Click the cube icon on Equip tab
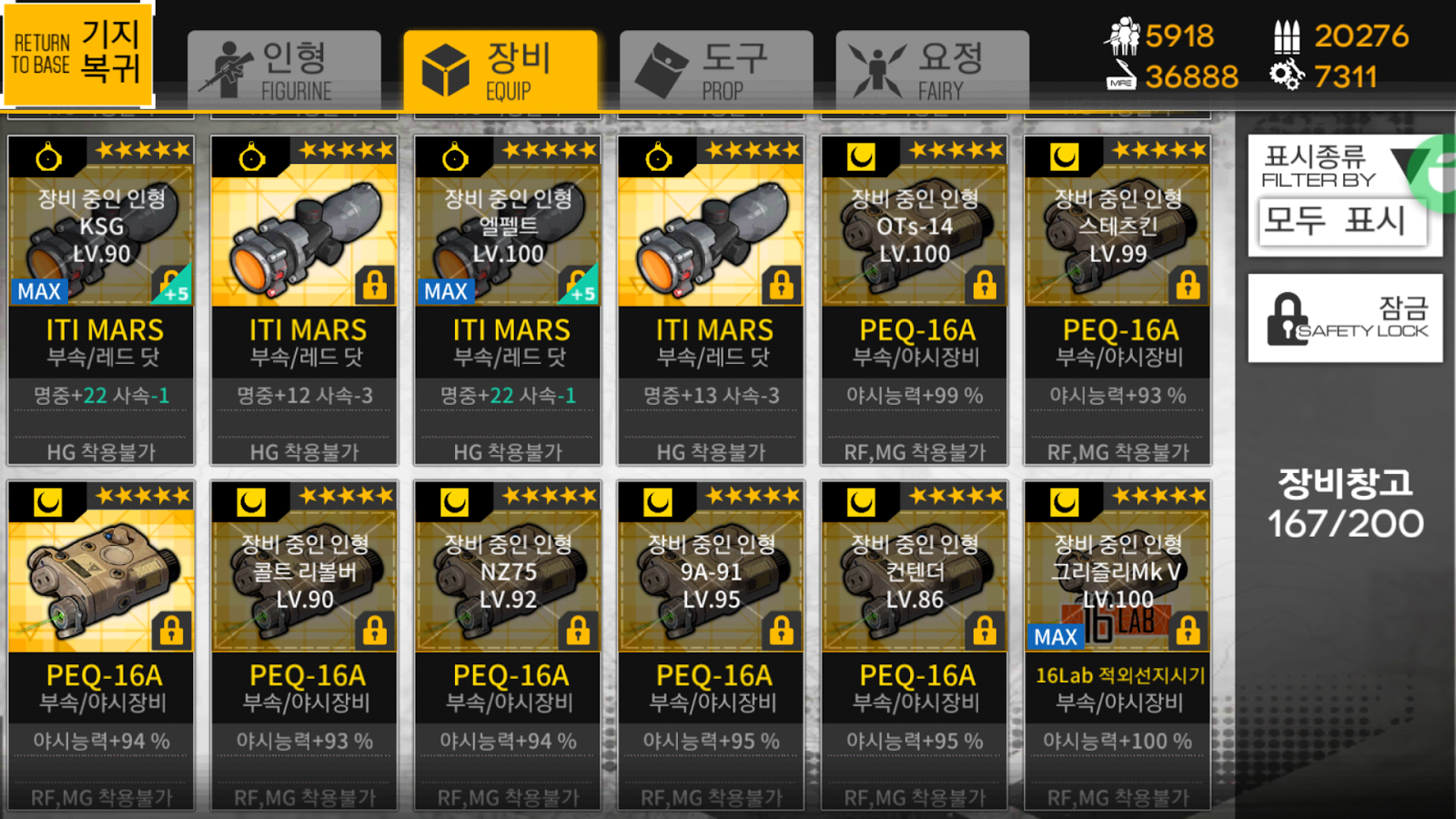The height and width of the screenshot is (819, 1456). [446, 71]
